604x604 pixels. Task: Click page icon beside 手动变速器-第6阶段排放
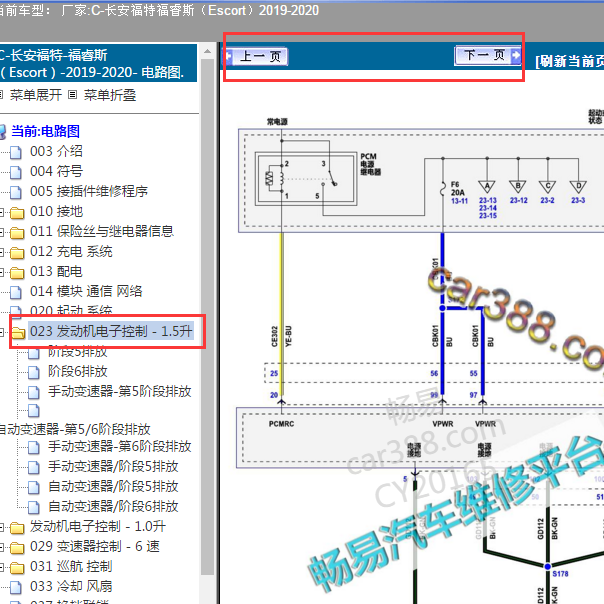34,448
